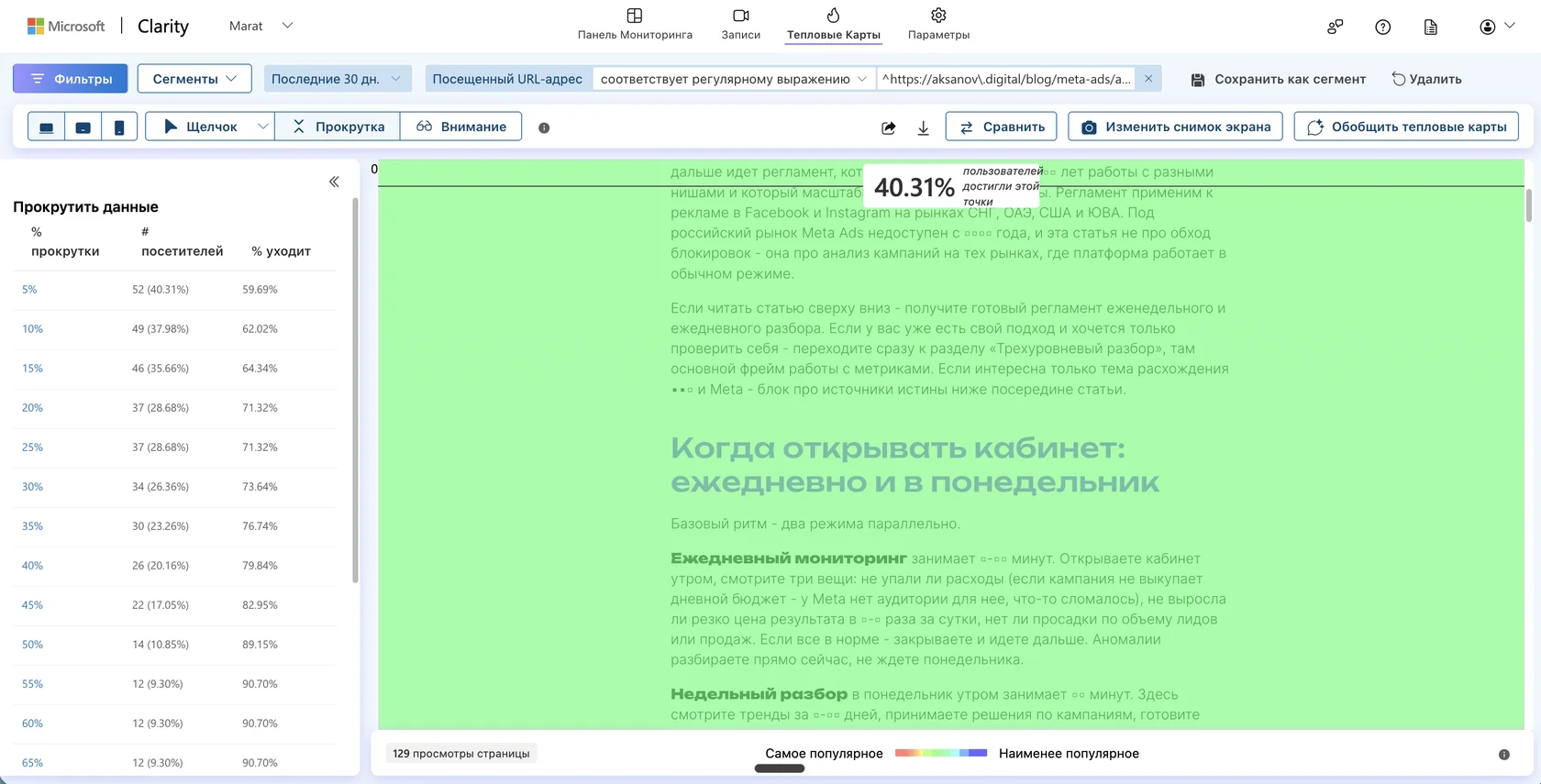Viewport: 1541px width, 784px height.
Task: Click the 20% scroll depth link
Action: point(32,408)
